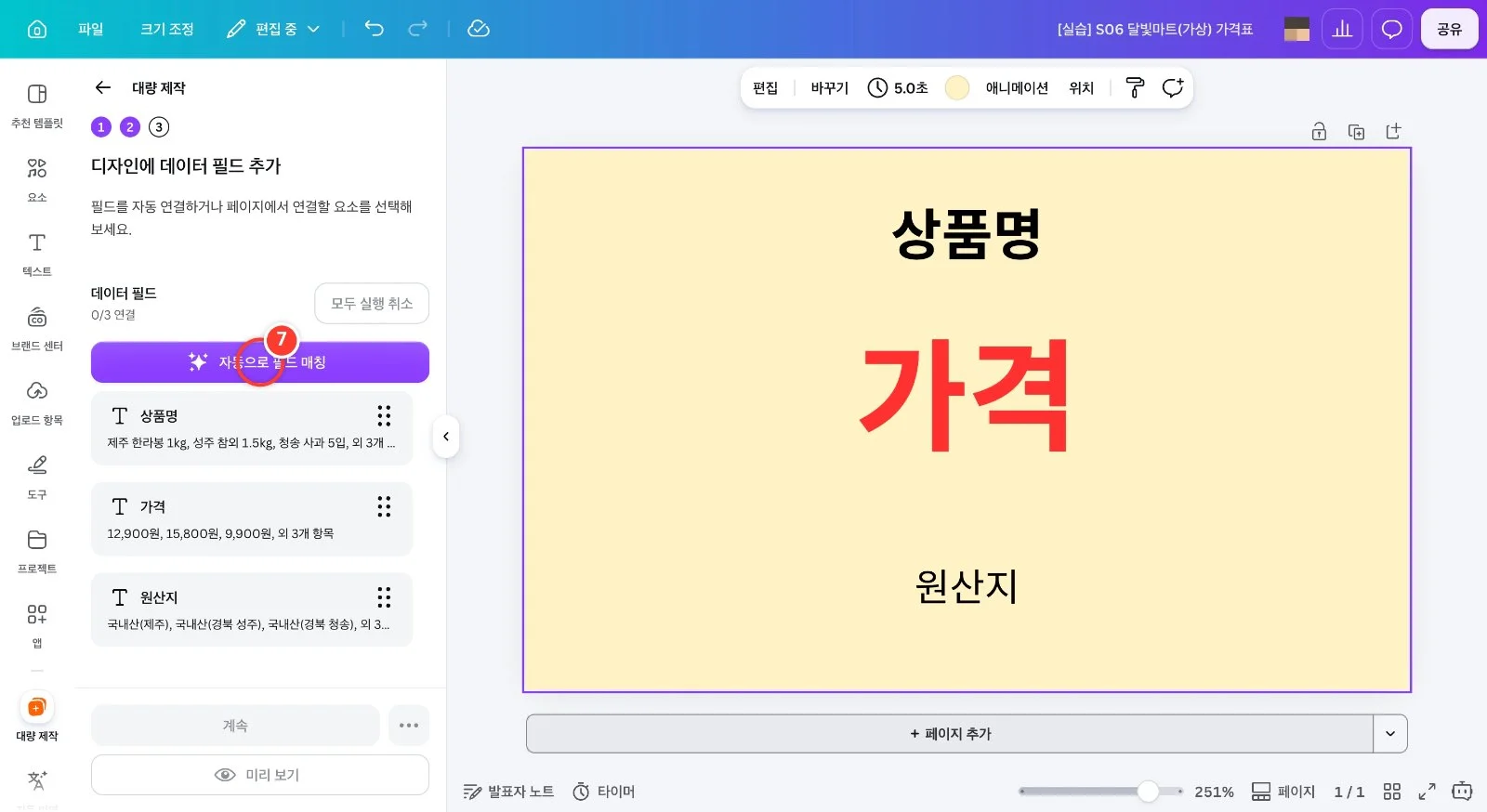
Task: Undo the last action
Action: pos(374,29)
